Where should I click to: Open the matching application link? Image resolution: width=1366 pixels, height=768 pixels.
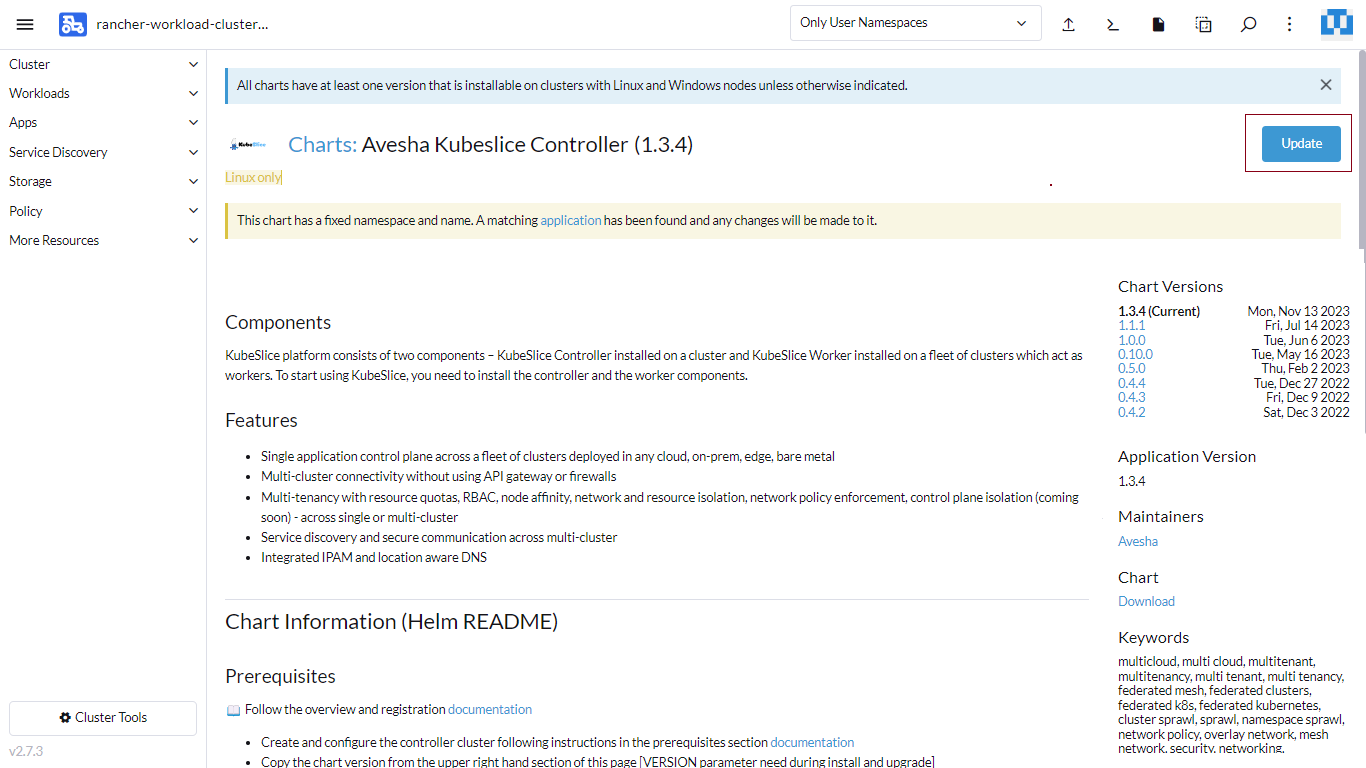pyautogui.click(x=571, y=220)
